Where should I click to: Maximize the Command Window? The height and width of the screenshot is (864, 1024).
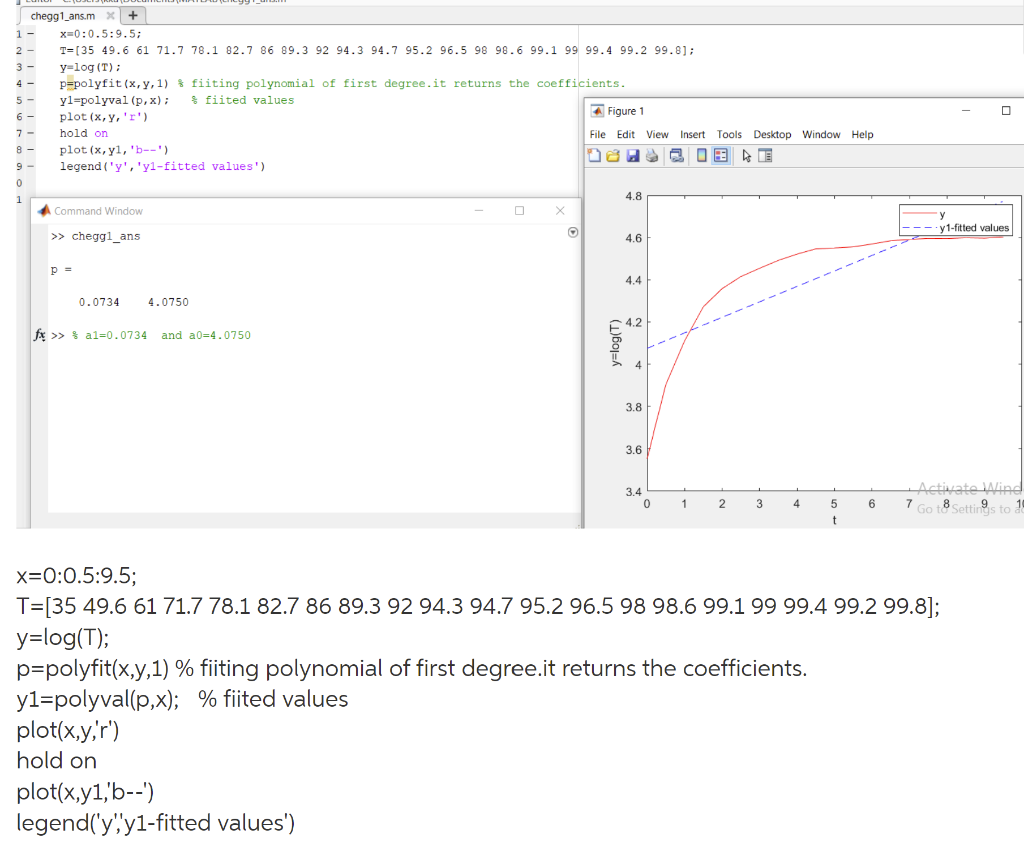(x=519, y=210)
